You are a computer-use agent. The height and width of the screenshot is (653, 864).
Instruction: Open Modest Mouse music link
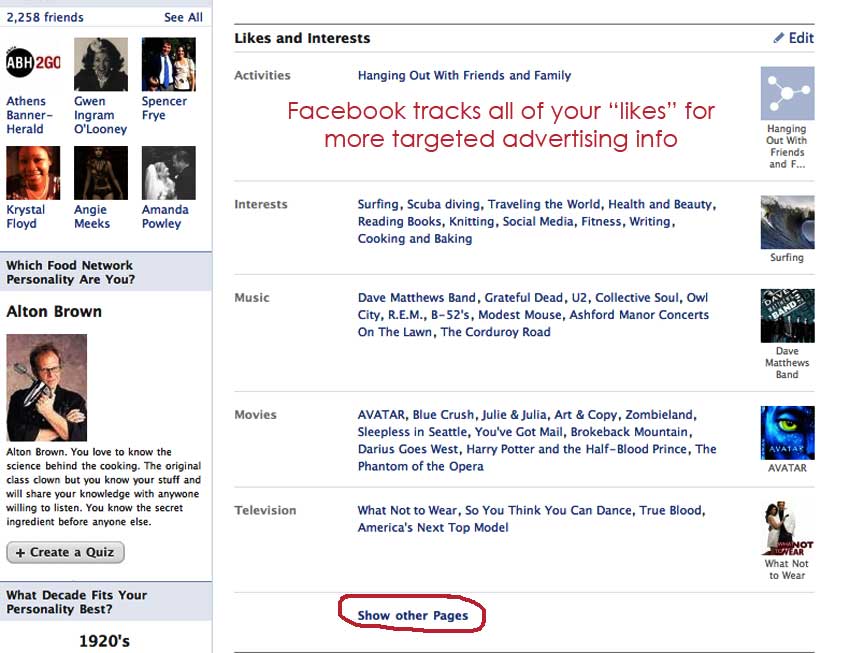[520, 315]
